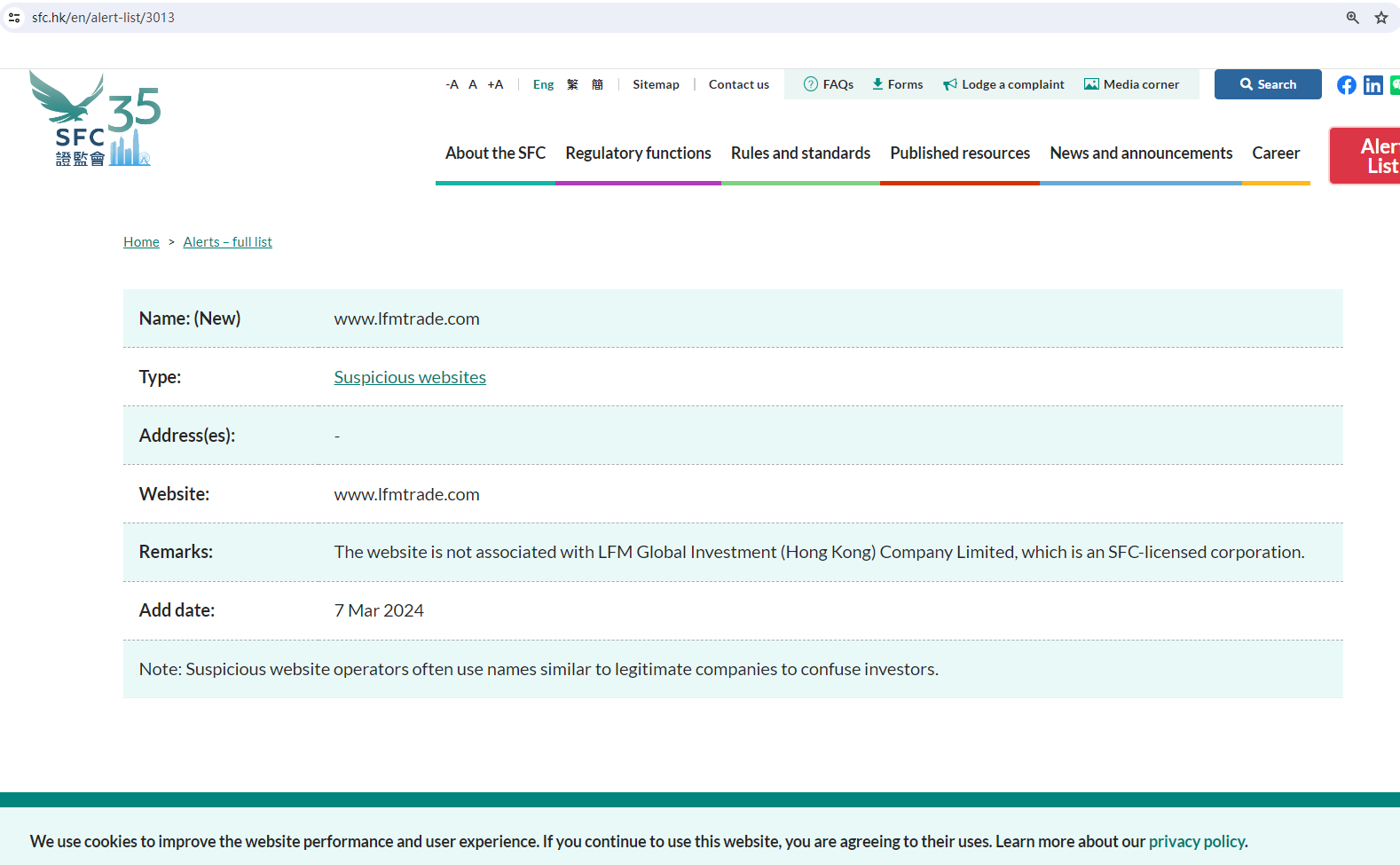The width and height of the screenshot is (1400, 865).
Task: View site information icon in address bar
Action: click(14, 18)
